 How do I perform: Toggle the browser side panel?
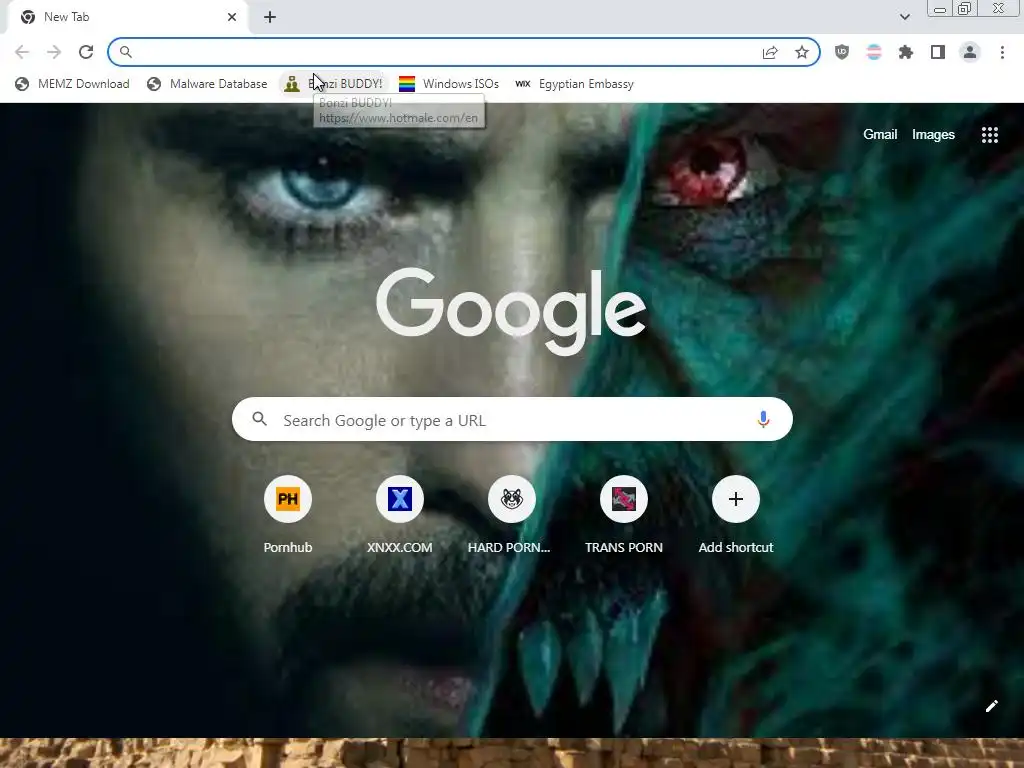[938, 52]
